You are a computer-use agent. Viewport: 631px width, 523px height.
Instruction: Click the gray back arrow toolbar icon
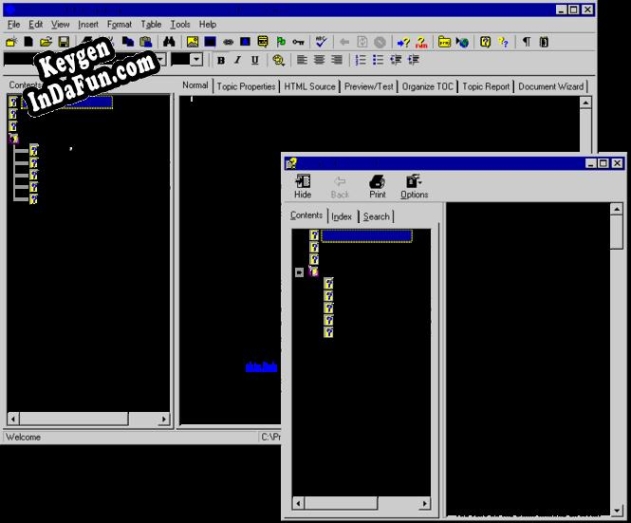point(344,42)
